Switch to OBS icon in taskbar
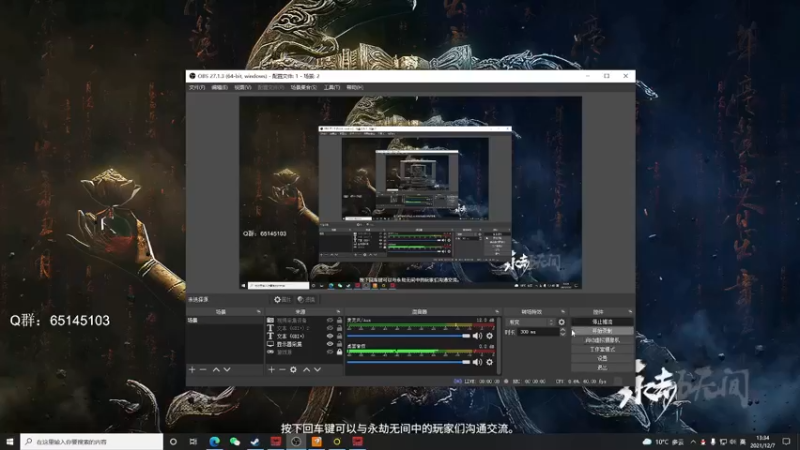Screen dimensions: 800x450 click(296, 441)
